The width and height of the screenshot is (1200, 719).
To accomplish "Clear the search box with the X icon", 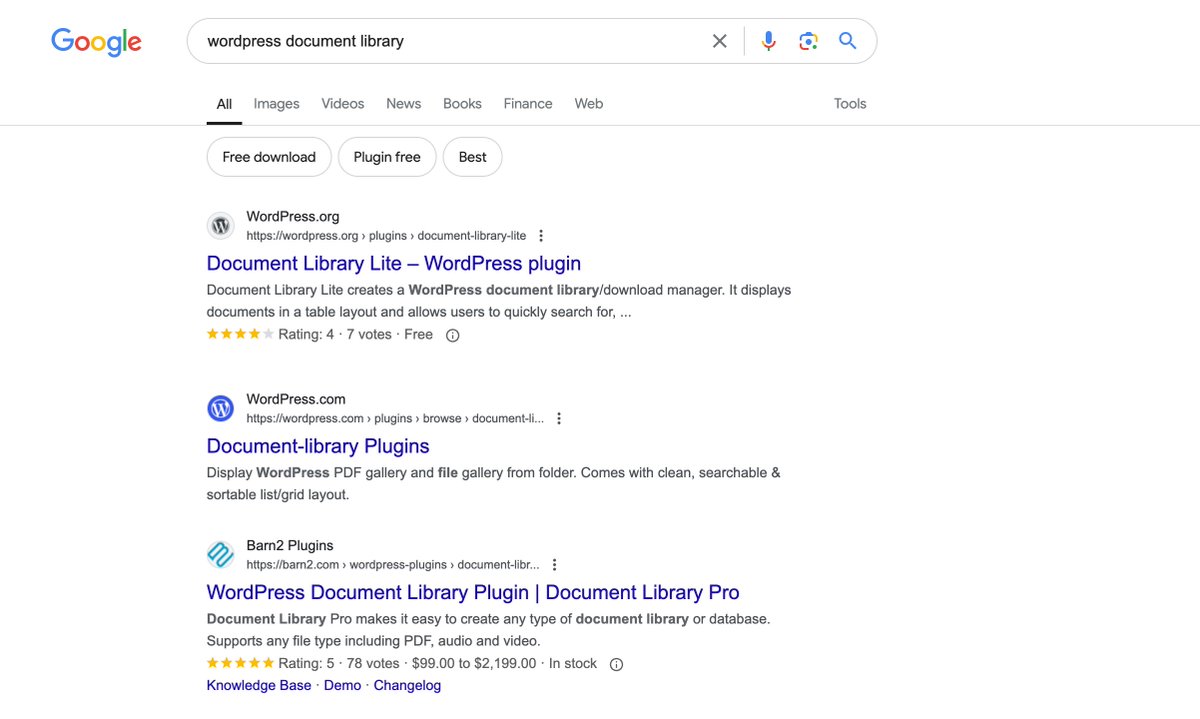I will [720, 41].
